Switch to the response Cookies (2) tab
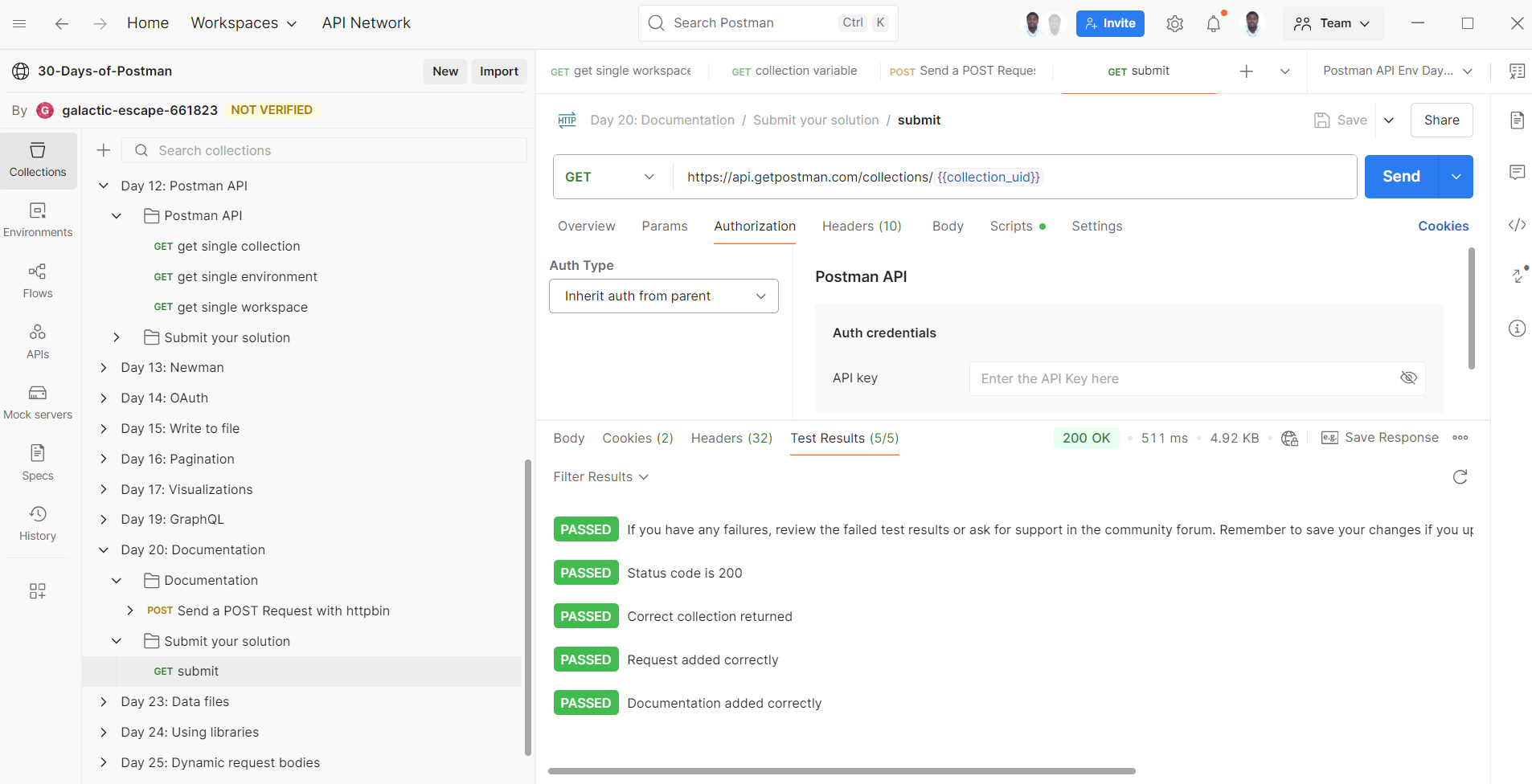This screenshot has width=1532, height=784. coord(637,438)
